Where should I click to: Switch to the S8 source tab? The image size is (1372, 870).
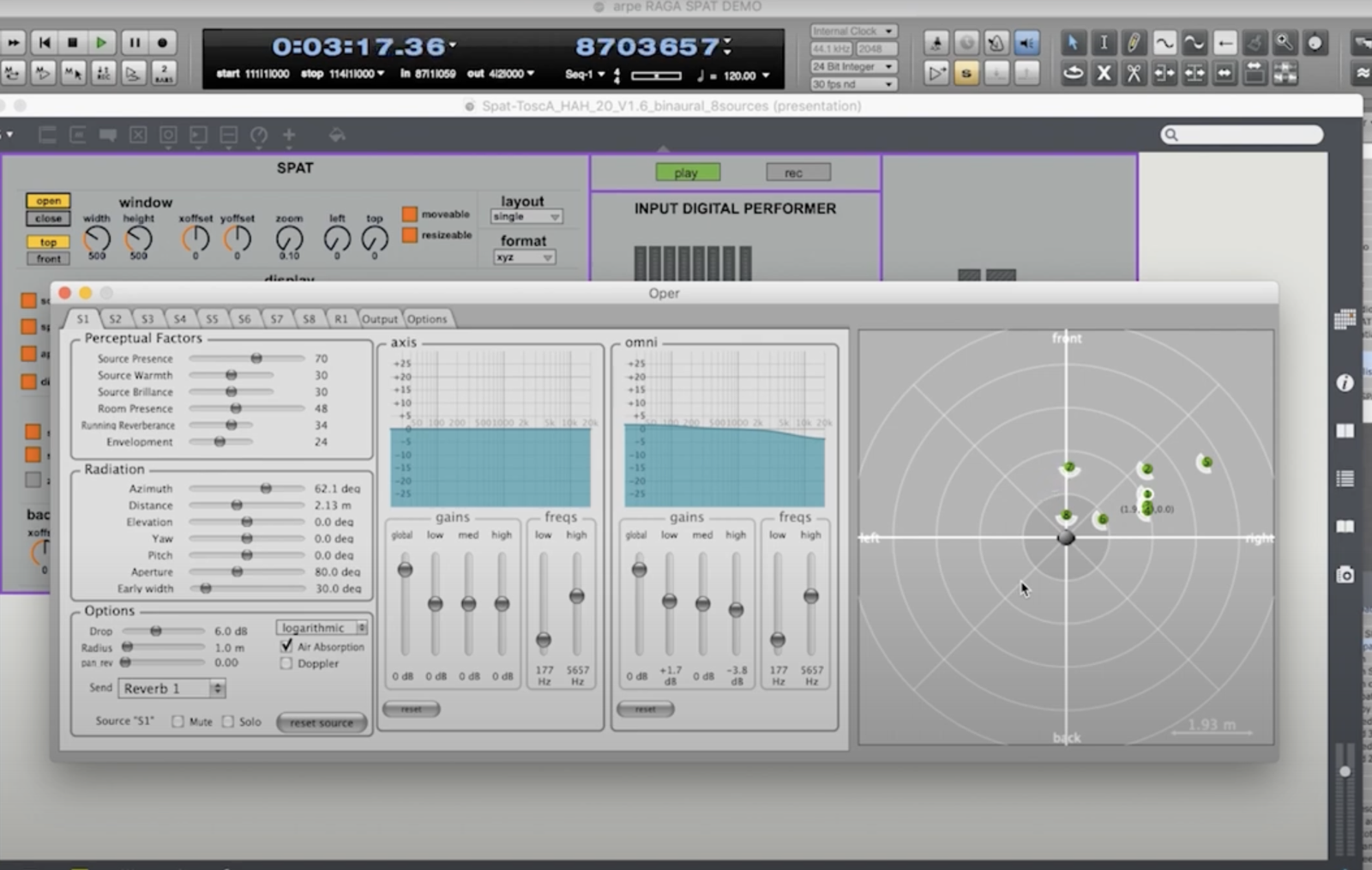(309, 318)
